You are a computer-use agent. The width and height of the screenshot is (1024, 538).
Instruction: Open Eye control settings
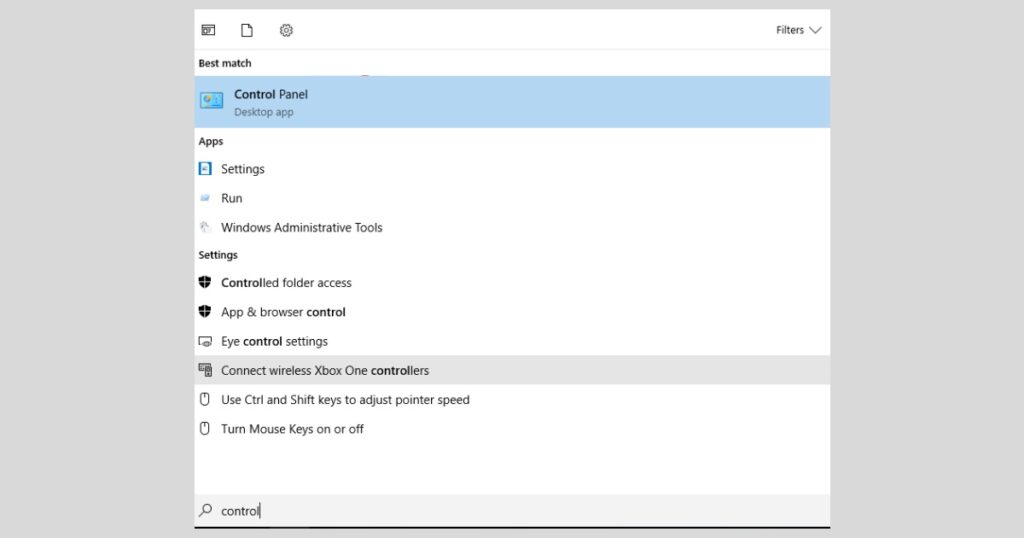pos(274,341)
